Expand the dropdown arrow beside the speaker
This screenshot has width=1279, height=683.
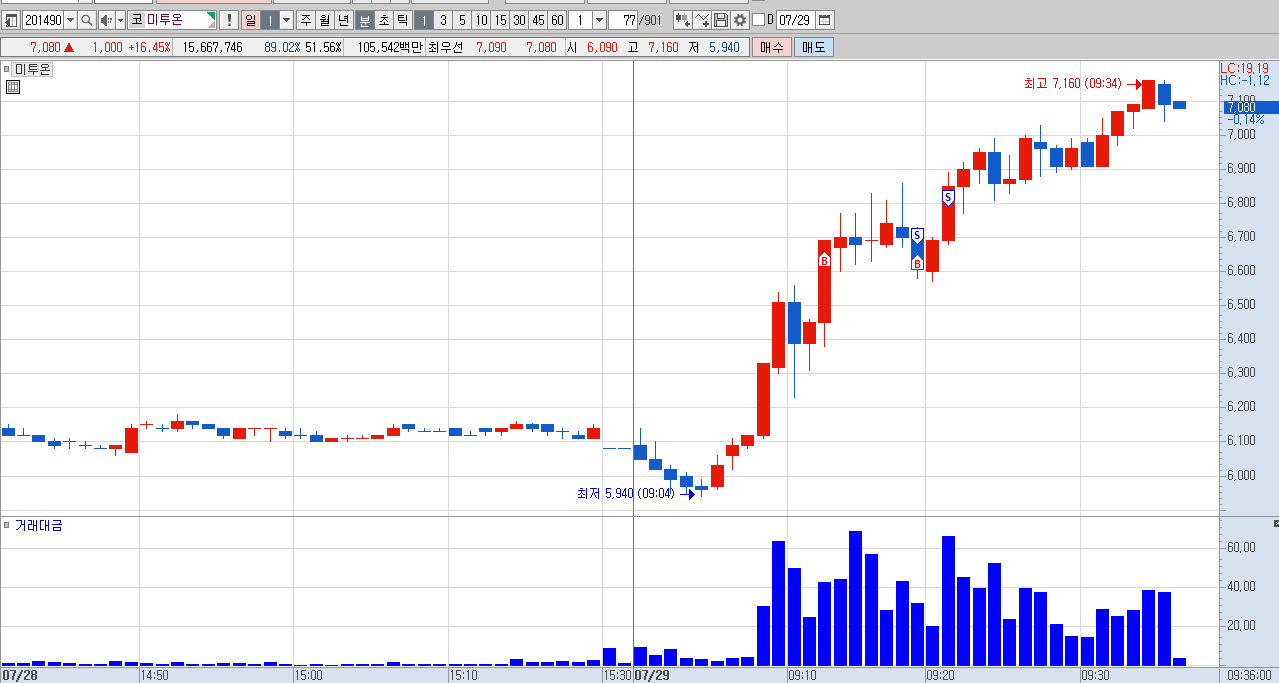click(121, 20)
